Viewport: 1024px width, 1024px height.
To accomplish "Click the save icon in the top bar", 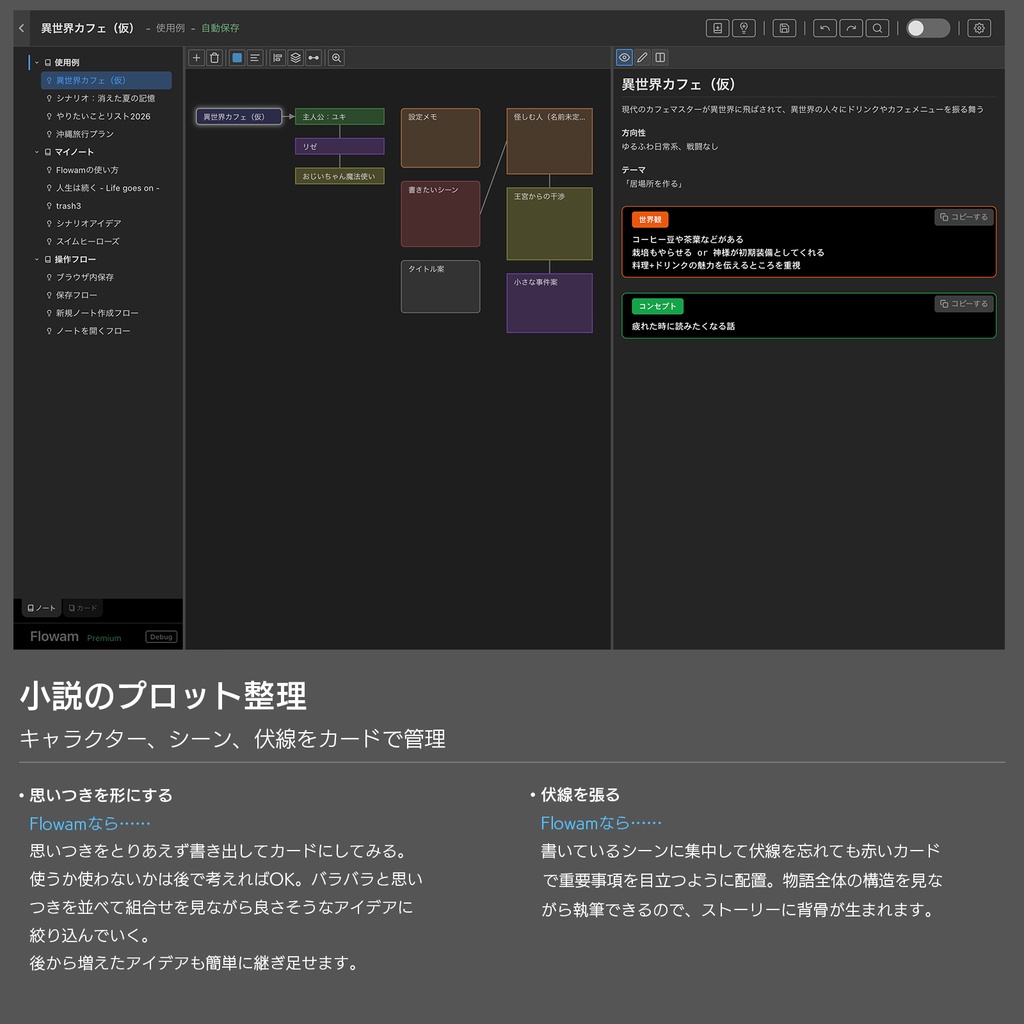I will point(783,27).
